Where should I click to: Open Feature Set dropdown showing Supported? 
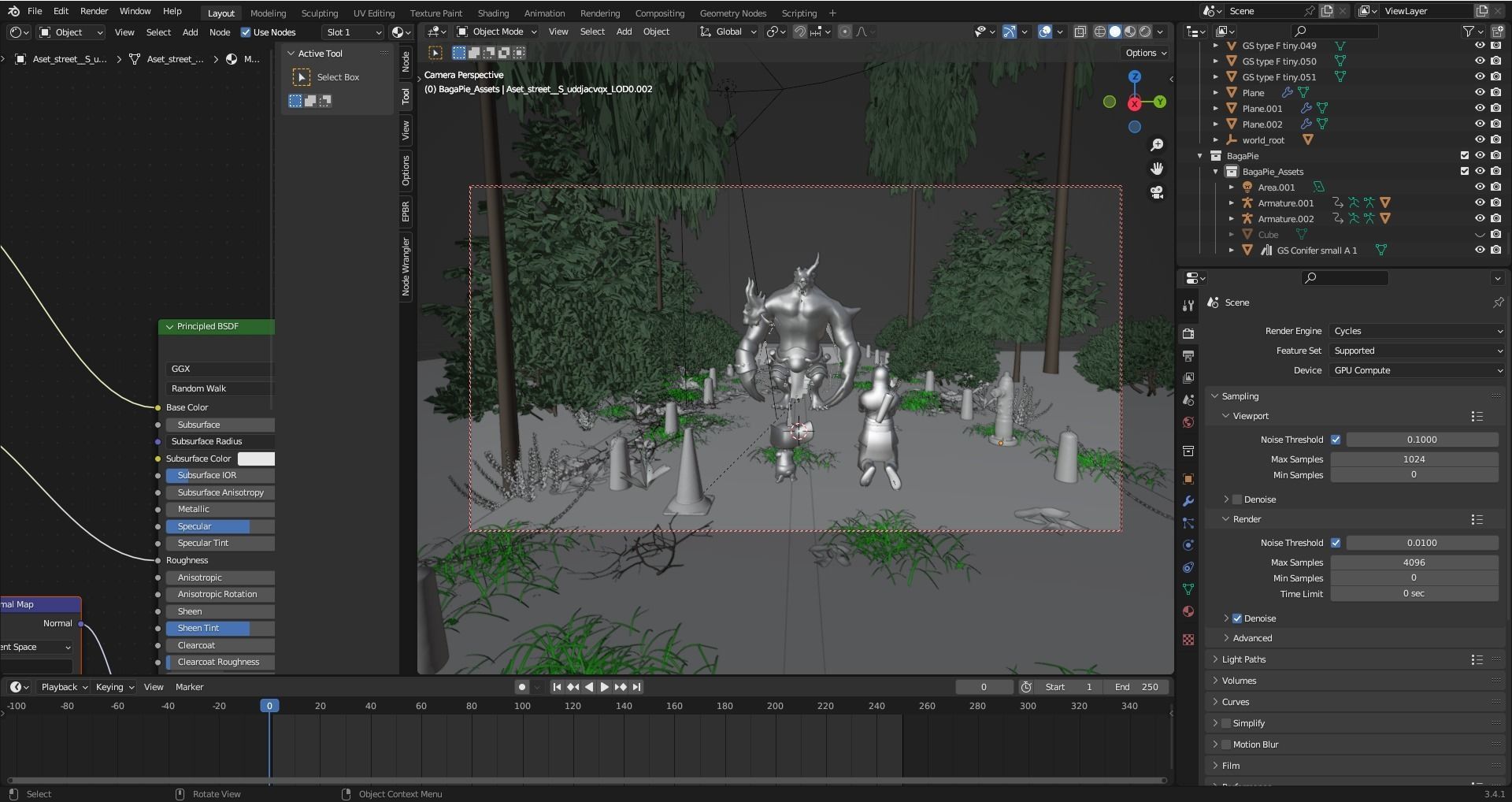pos(1417,351)
